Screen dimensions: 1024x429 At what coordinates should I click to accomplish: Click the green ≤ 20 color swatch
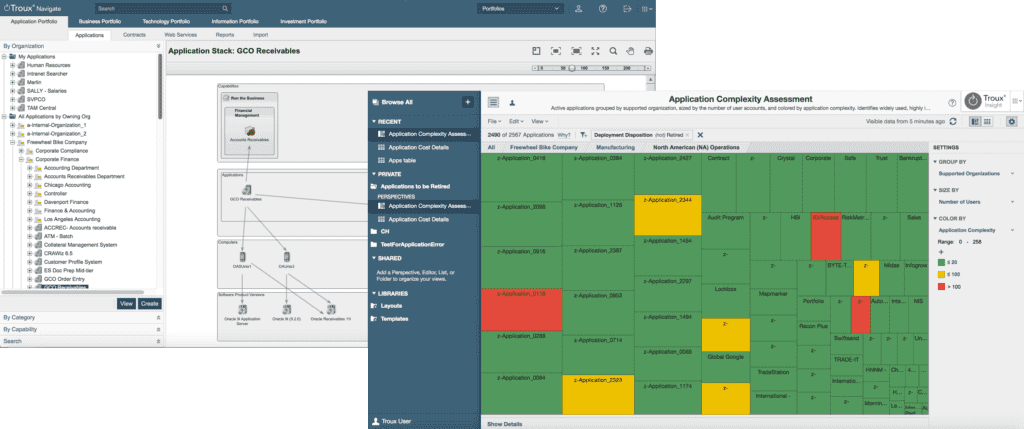tap(941, 262)
